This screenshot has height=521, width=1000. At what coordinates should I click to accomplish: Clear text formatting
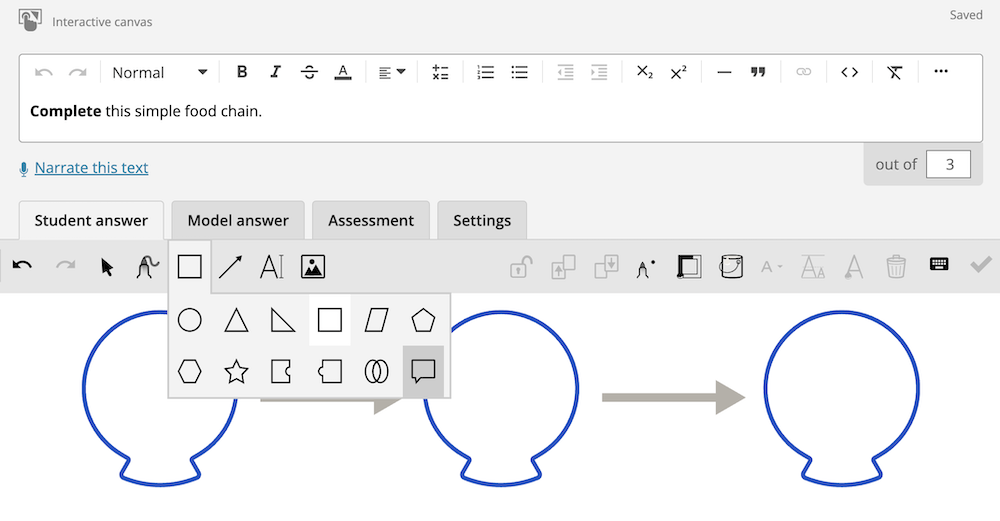tap(895, 72)
